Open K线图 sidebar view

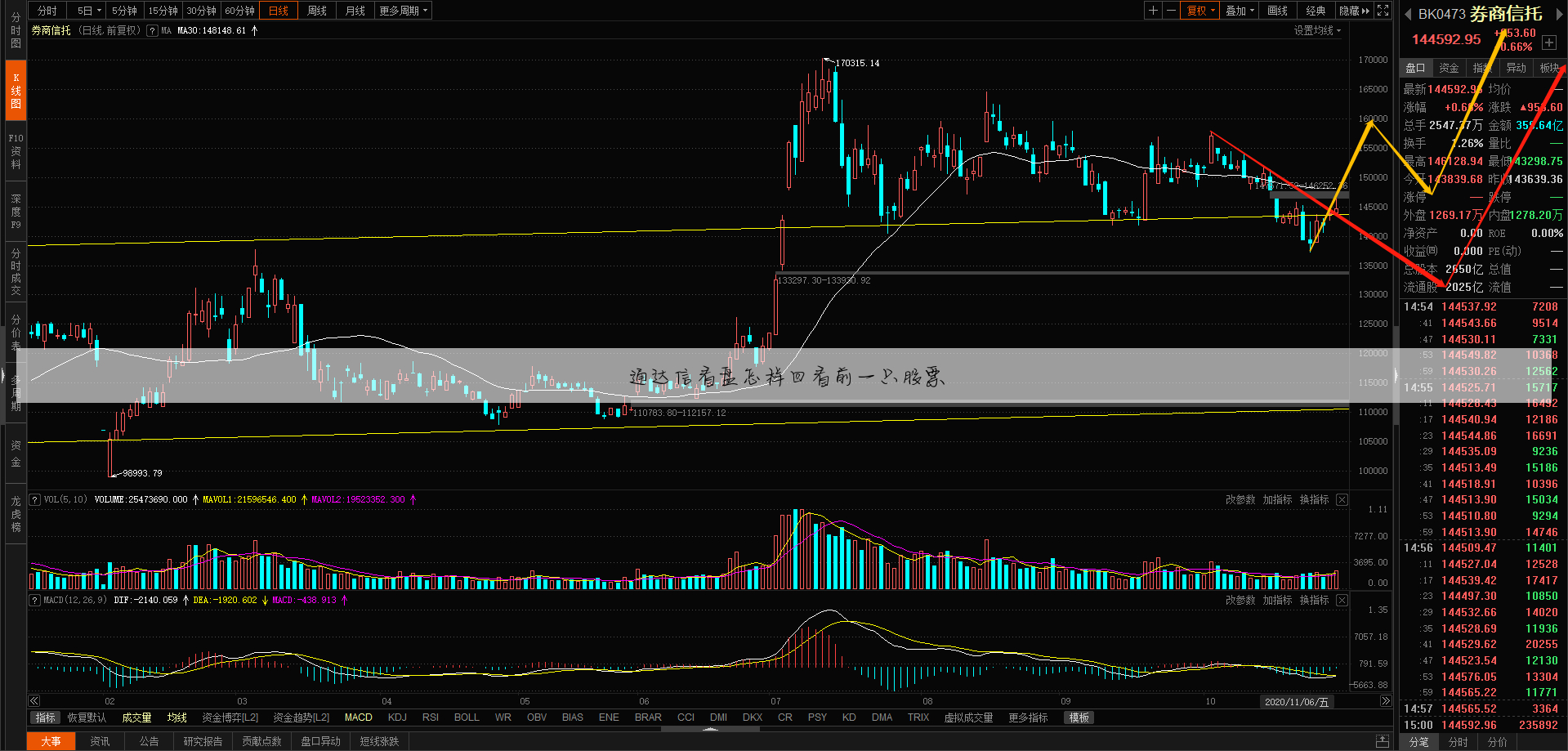pos(16,91)
